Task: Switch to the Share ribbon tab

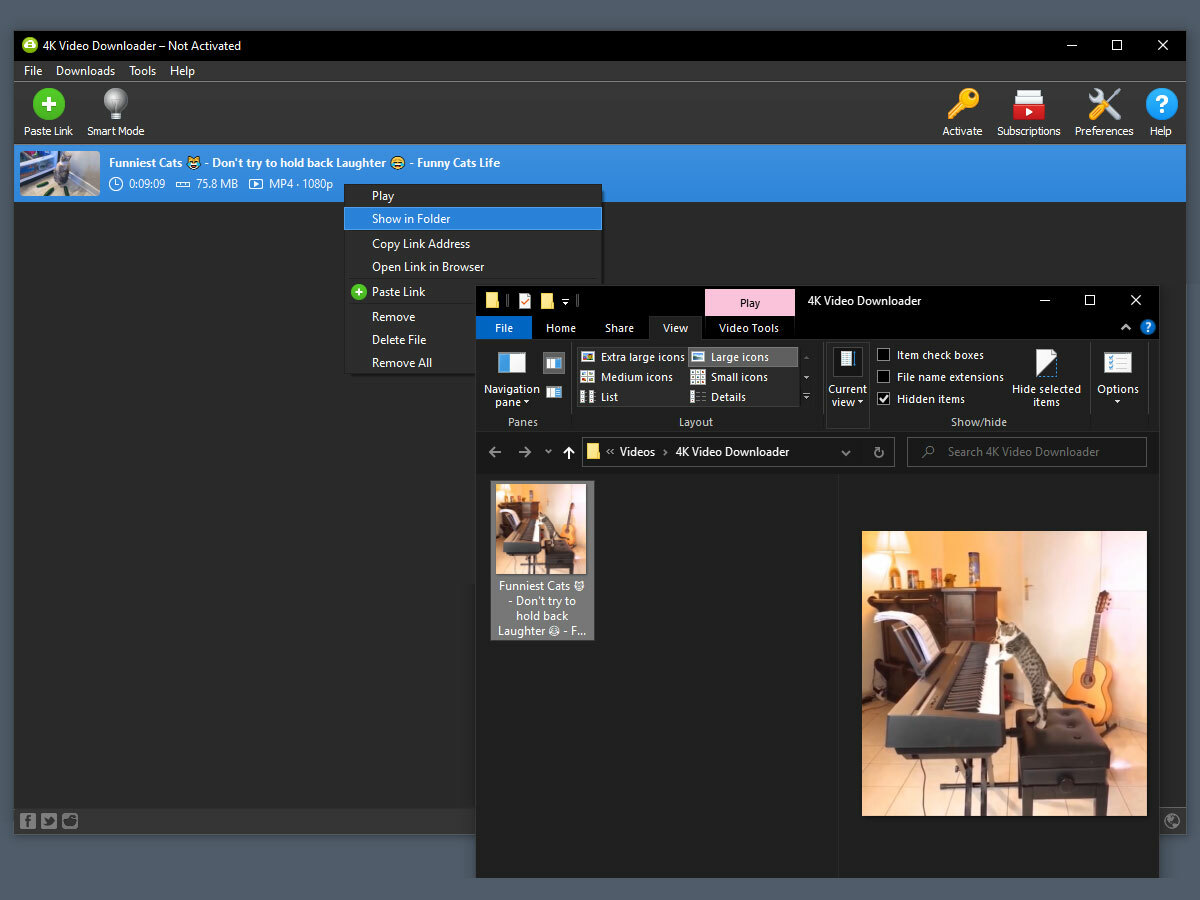Action: [619, 328]
